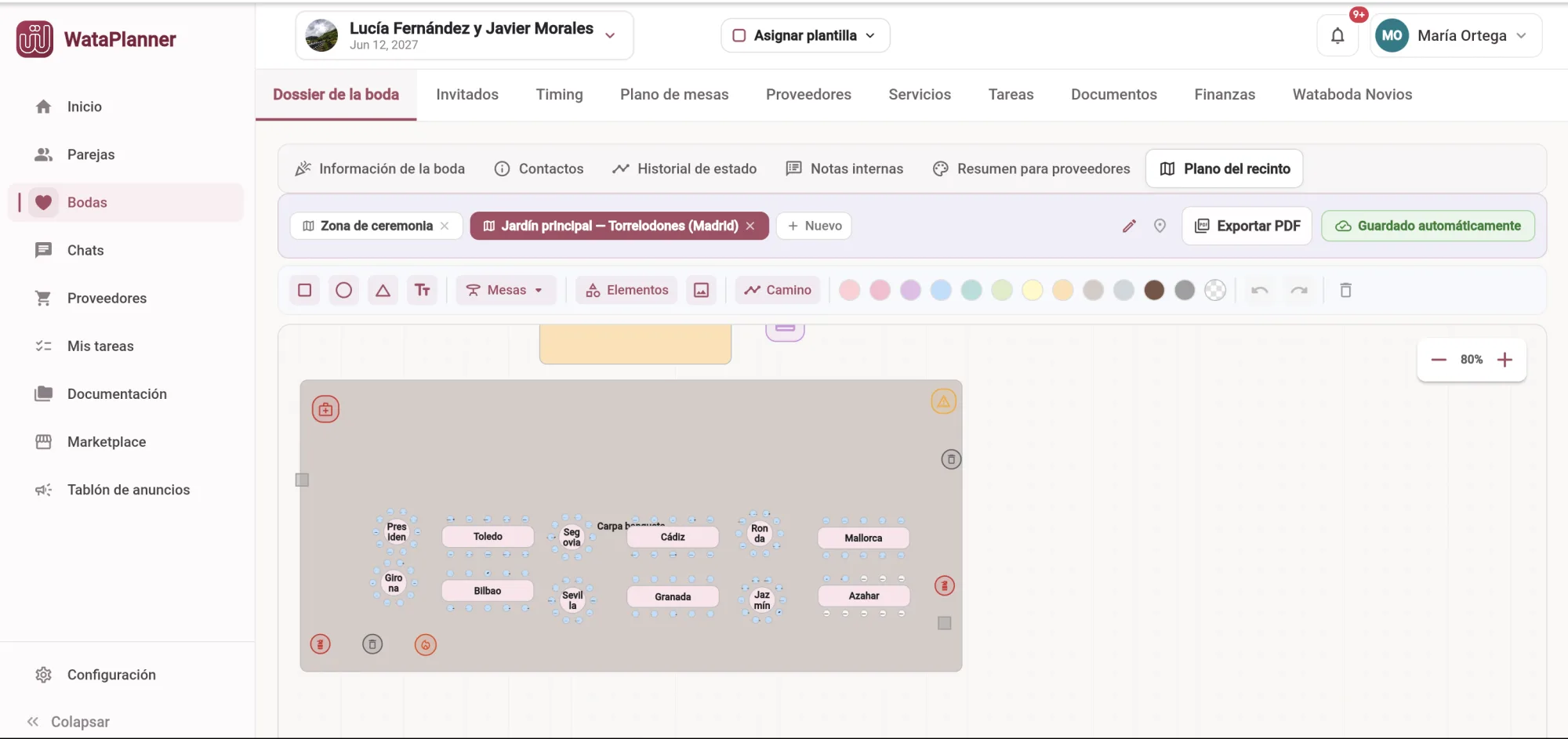
Task: Open the notifications bell
Action: point(1338,35)
